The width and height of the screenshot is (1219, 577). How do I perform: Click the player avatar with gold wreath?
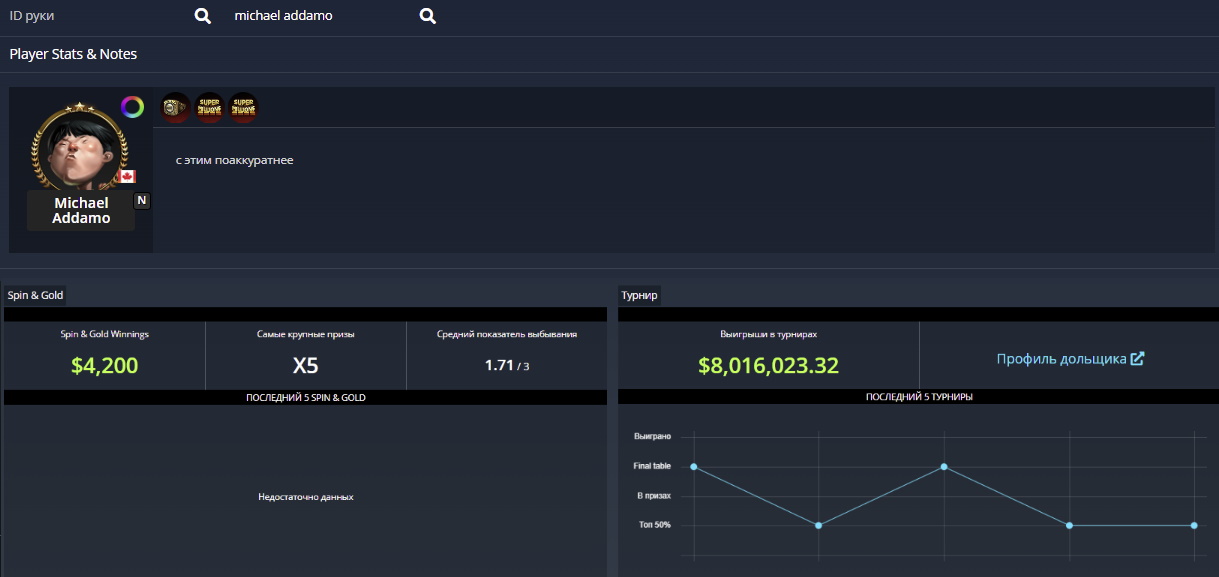click(x=81, y=148)
